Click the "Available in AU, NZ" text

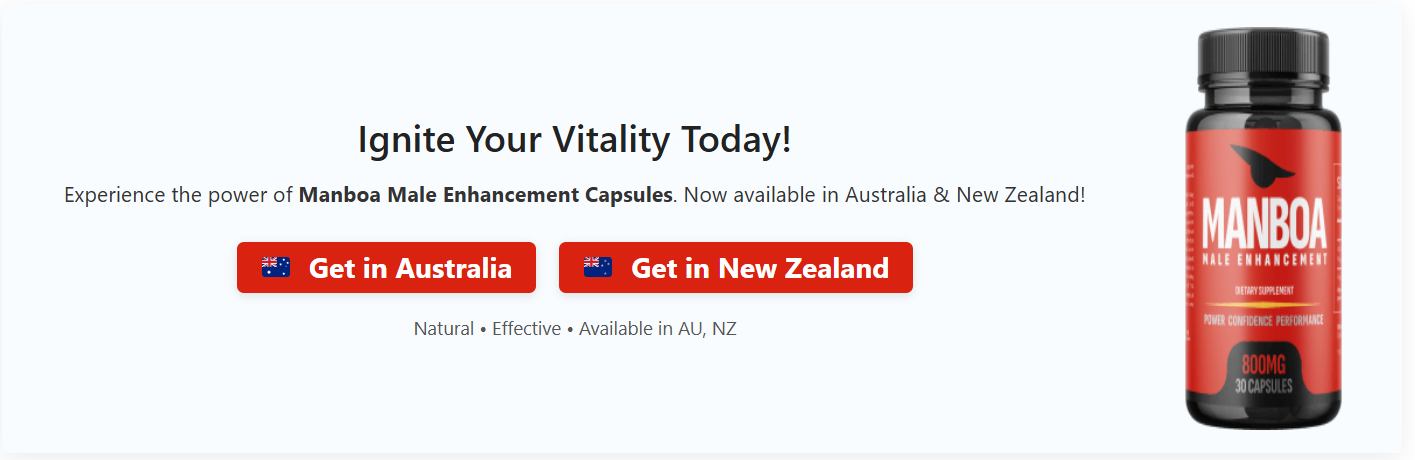tap(657, 328)
